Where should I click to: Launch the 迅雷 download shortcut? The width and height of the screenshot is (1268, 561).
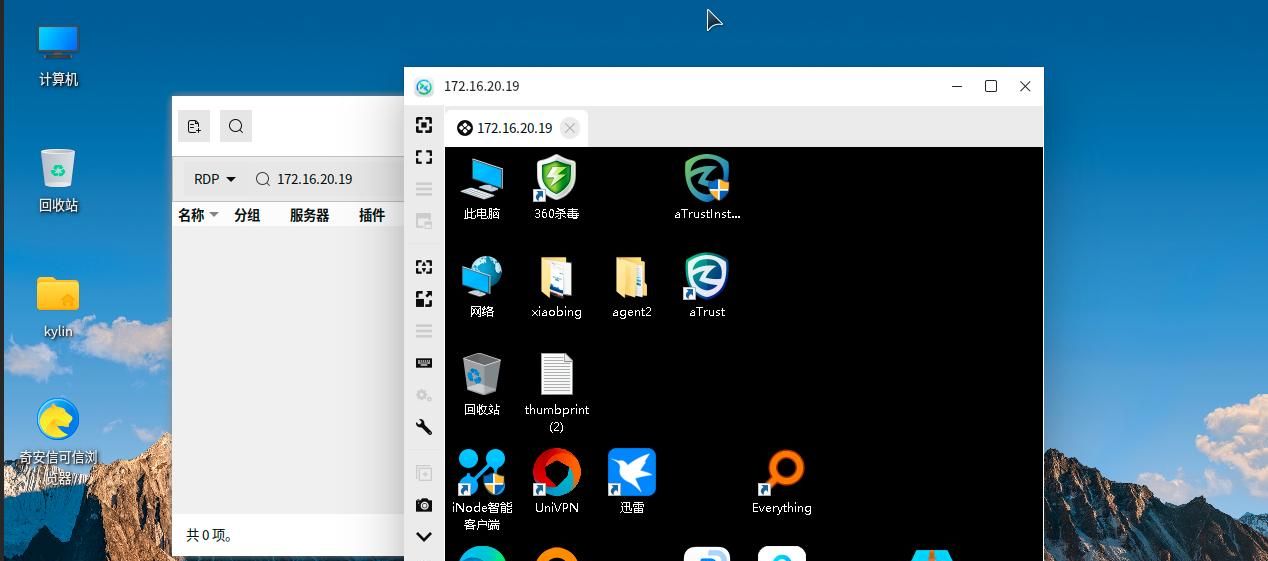(632, 482)
